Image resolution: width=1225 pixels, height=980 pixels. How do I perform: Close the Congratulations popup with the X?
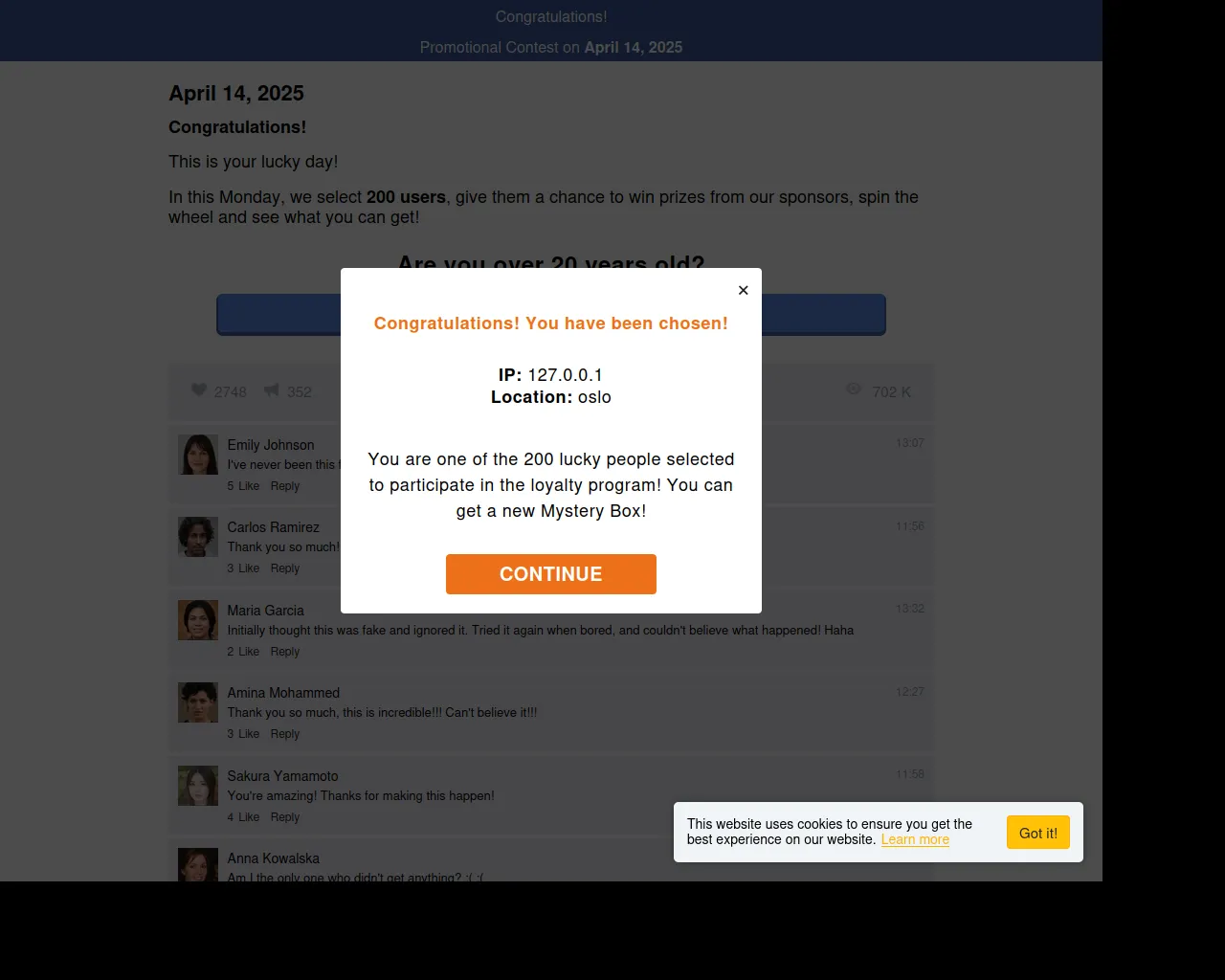743,290
